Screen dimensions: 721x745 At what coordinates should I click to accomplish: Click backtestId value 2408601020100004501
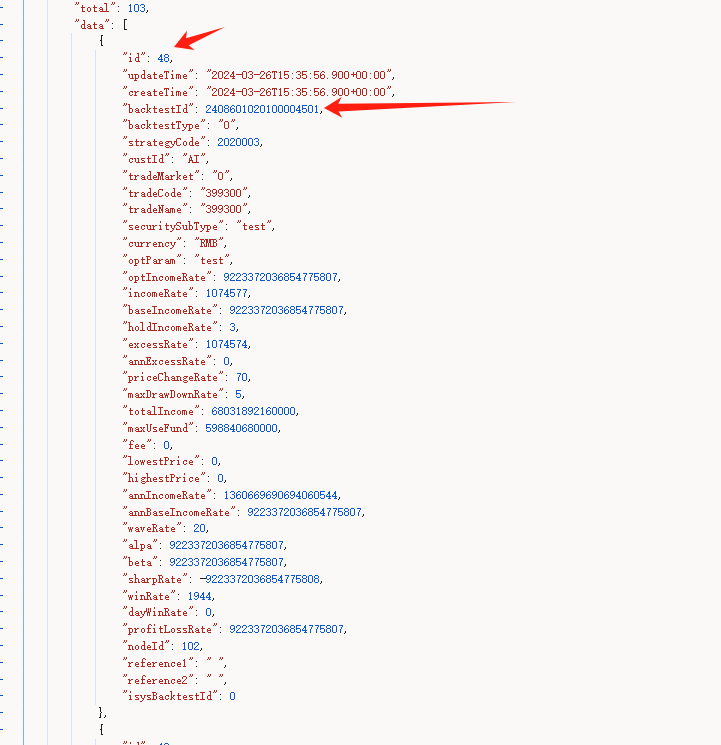coord(262,109)
